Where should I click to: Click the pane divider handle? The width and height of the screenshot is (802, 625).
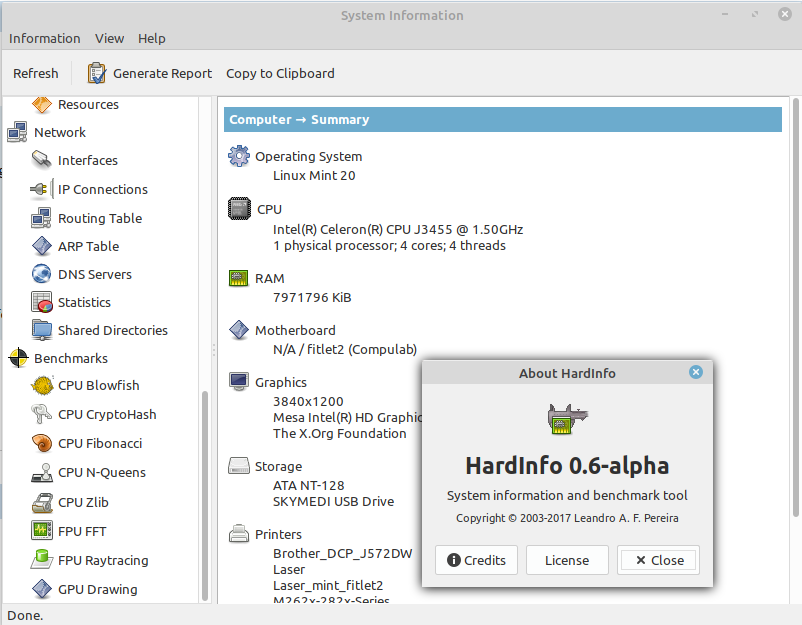pos(214,350)
